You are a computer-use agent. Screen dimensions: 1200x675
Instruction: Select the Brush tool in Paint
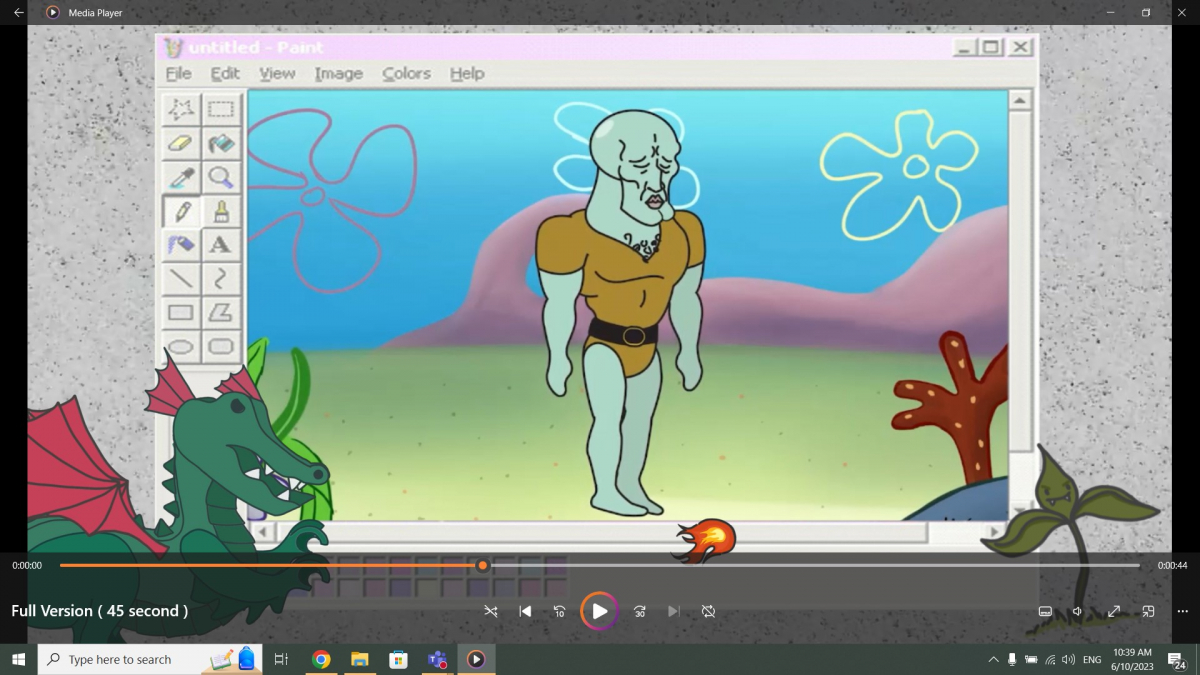tap(221, 211)
